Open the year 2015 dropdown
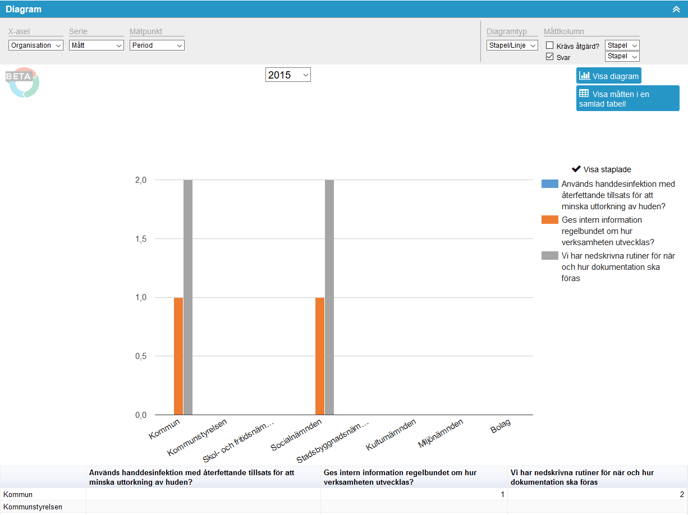Screen dimensions: 688x515 [288, 75]
